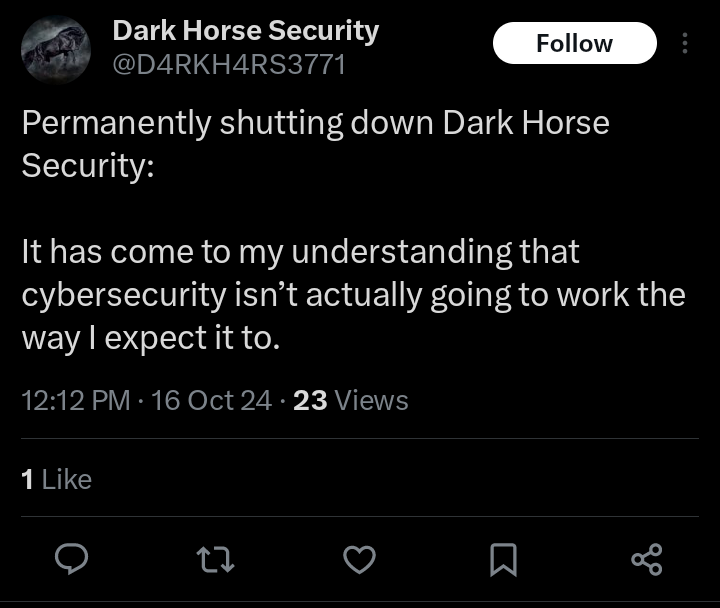Screen dimensions: 720x608
Task: View the 23 Views analytics
Action: (351, 401)
